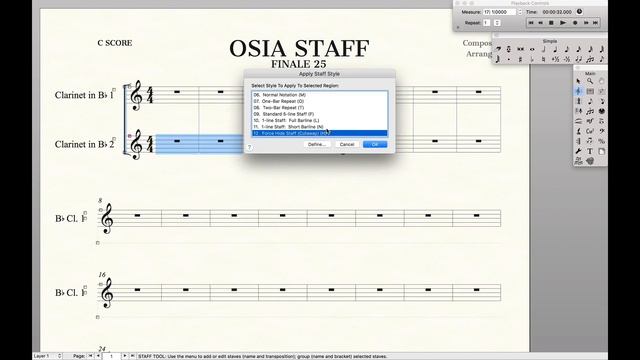Select the Page Layout tool icon
The image size is (640, 360).
[601, 151]
